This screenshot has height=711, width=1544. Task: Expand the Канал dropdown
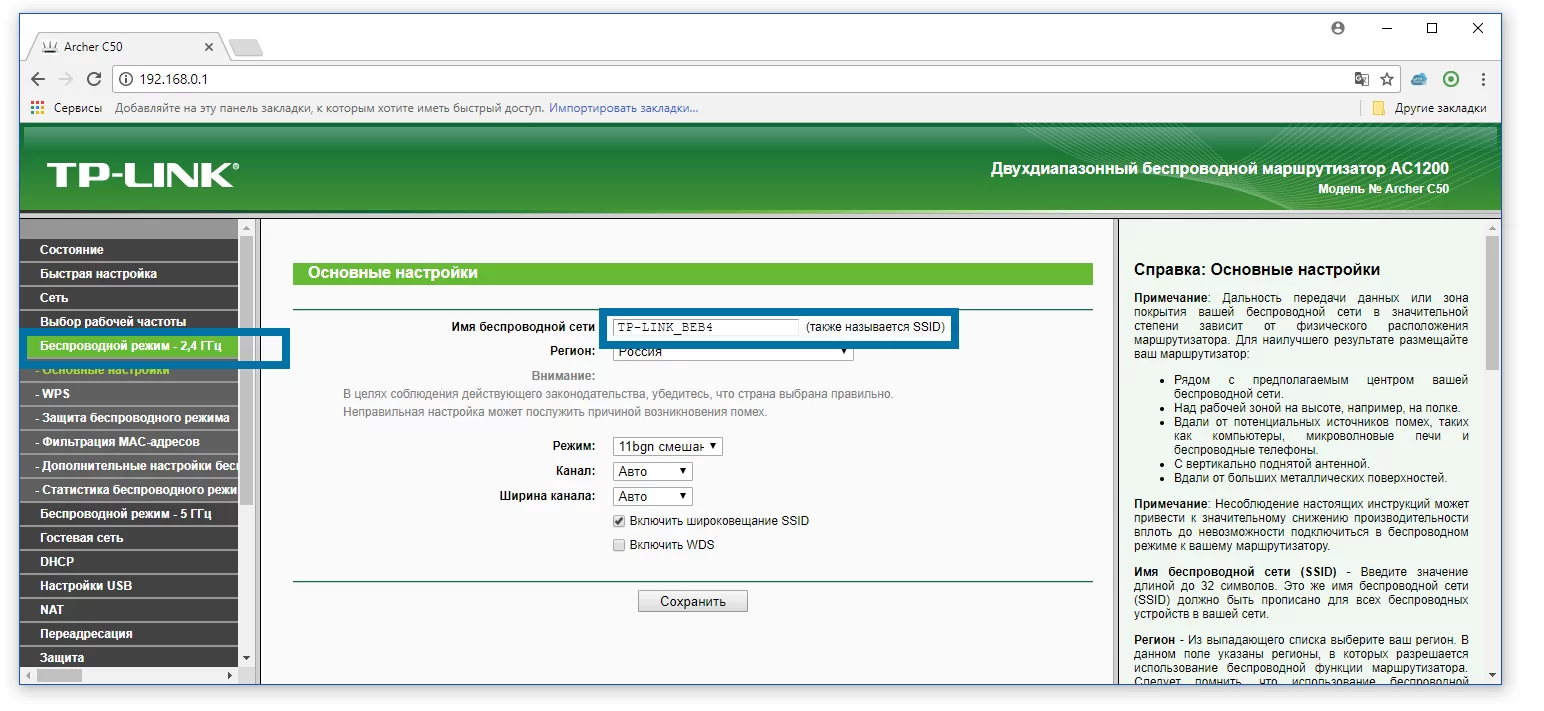coord(652,471)
